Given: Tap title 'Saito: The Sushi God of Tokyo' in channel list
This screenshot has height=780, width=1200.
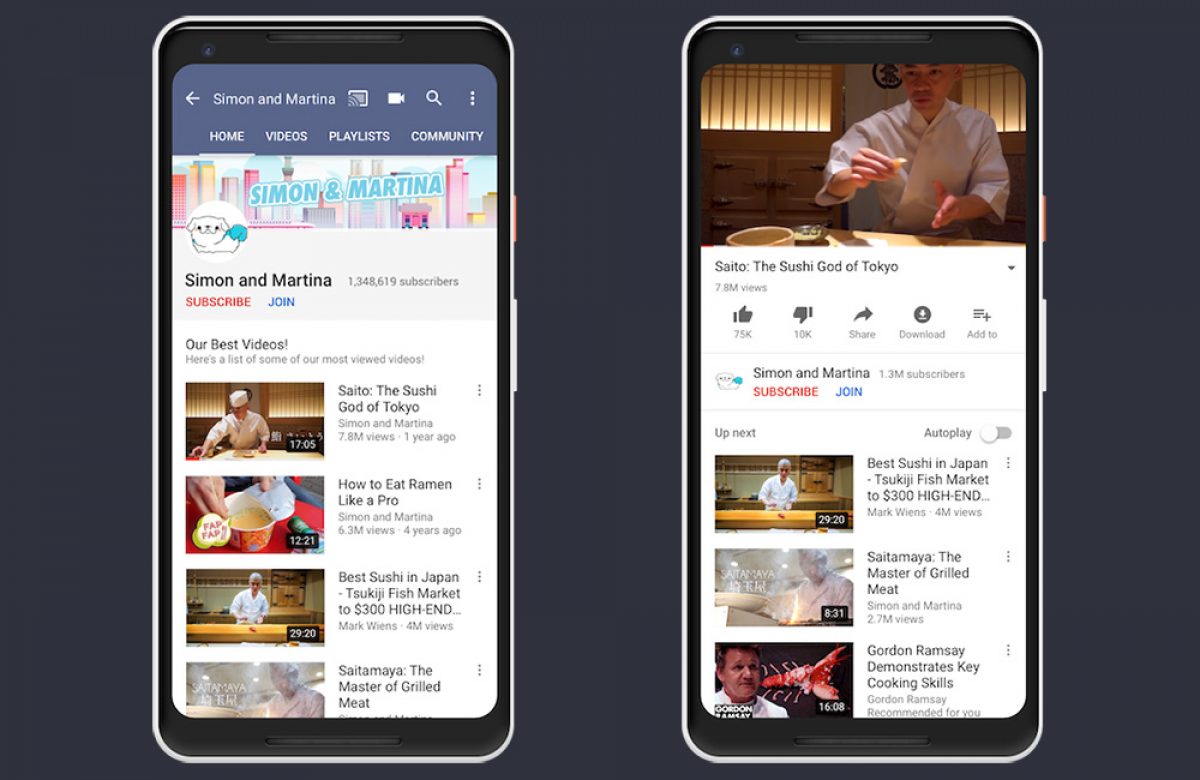Looking at the screenshot, I should pyautogui.click(x=387, y=398).
